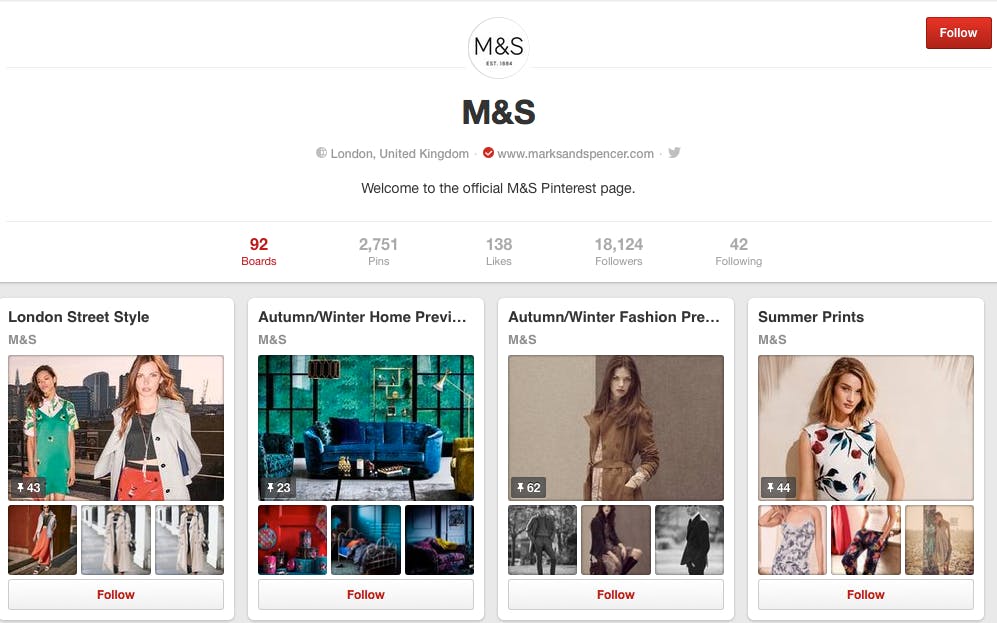
Task: Click M&S owner name under Summer Prints
Action: click(x=772, y=339)
